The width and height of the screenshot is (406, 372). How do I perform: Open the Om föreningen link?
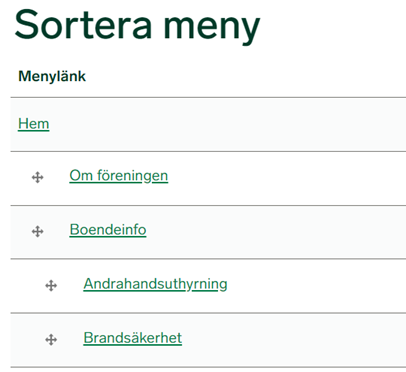pyautogui.click(x=119, y=176)
